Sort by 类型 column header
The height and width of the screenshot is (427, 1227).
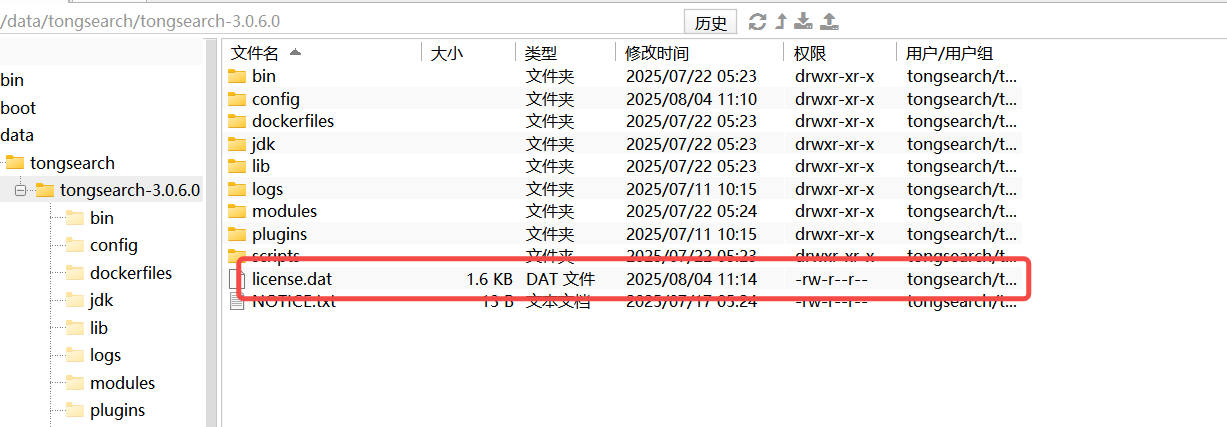pos(541,53)
